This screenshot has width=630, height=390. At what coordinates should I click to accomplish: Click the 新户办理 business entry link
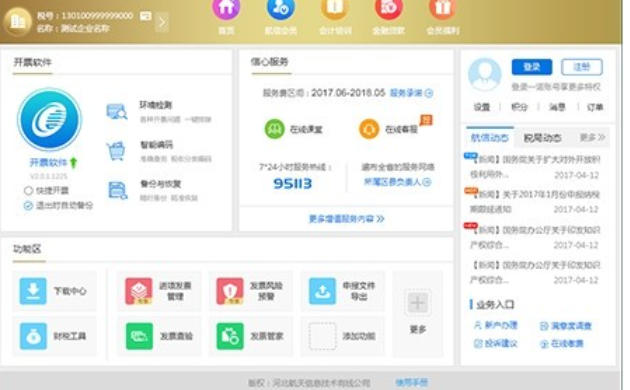(496, 325)
